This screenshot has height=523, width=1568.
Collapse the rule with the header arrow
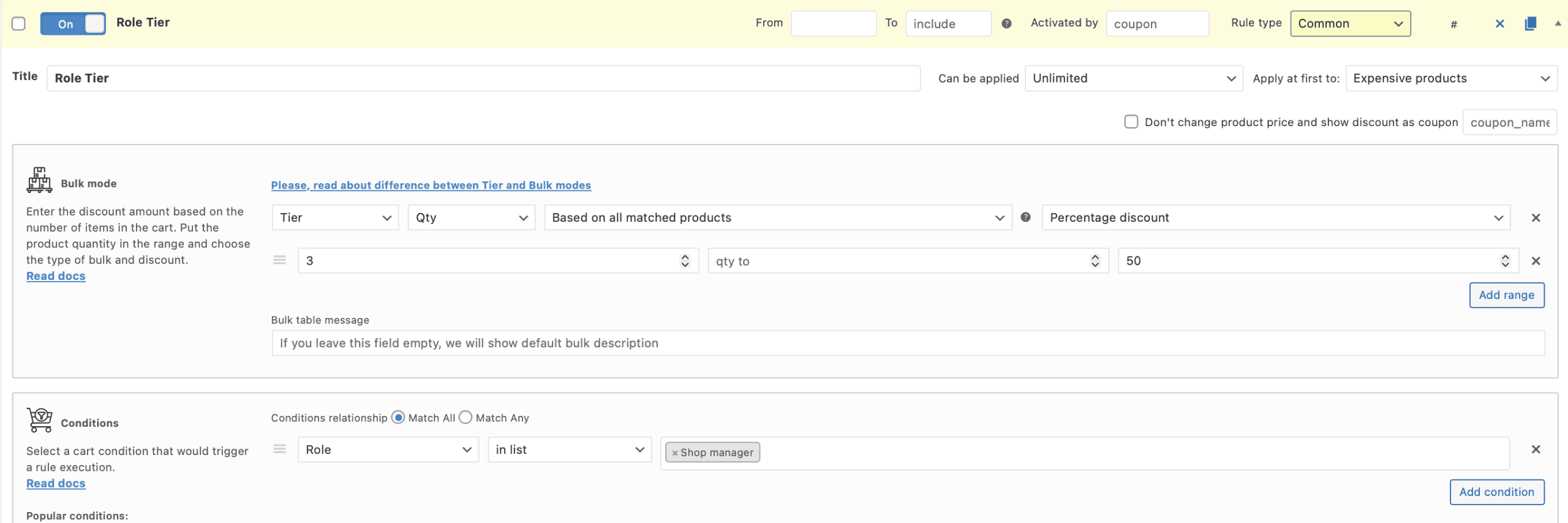tap(1558, 23)
